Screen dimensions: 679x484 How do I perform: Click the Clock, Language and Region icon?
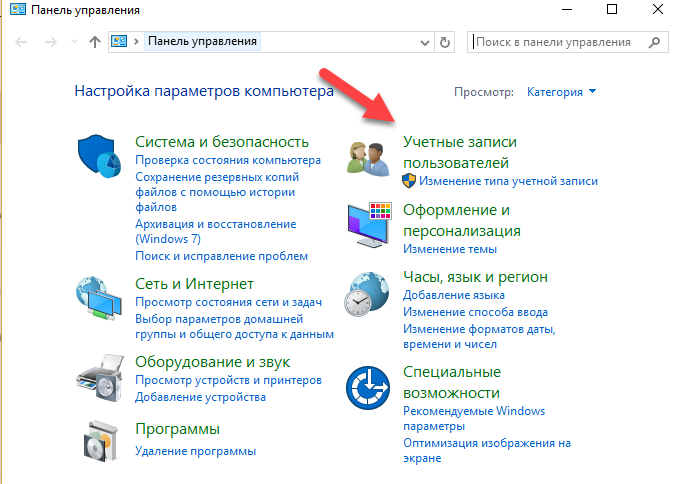(x=367, y=292)
